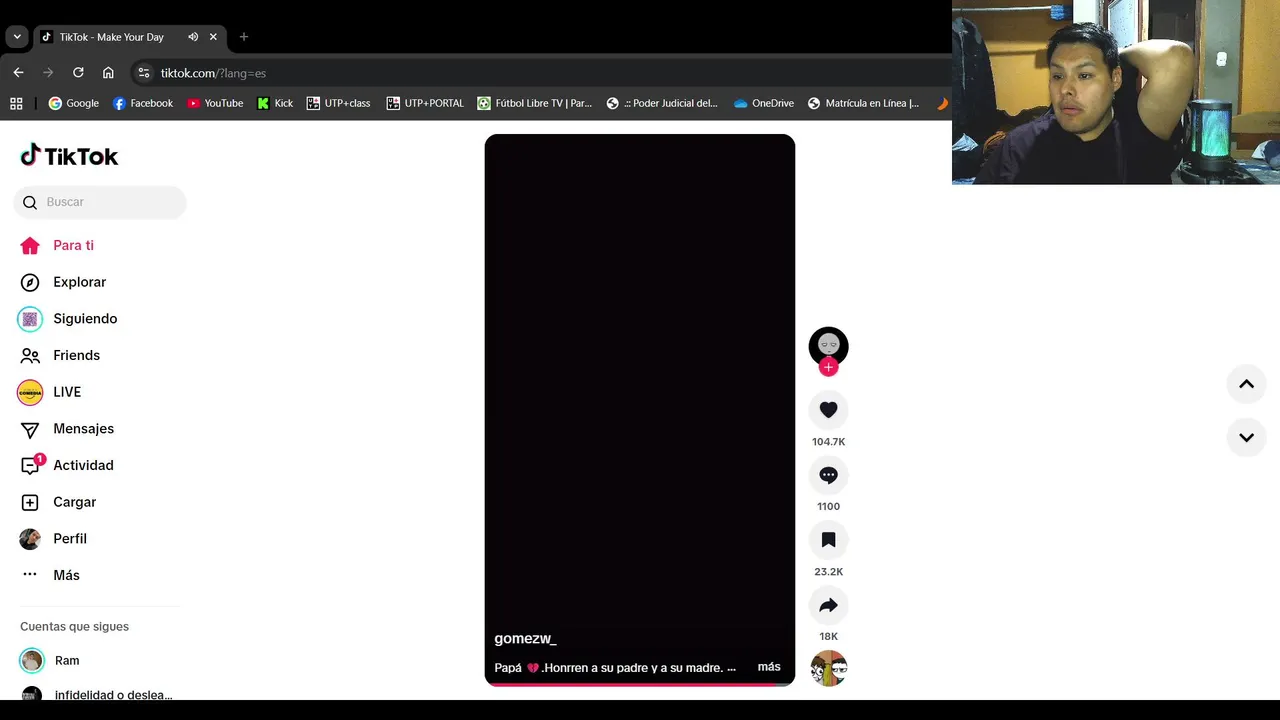Click Cargar to upload a video

[x=59, y=502]
